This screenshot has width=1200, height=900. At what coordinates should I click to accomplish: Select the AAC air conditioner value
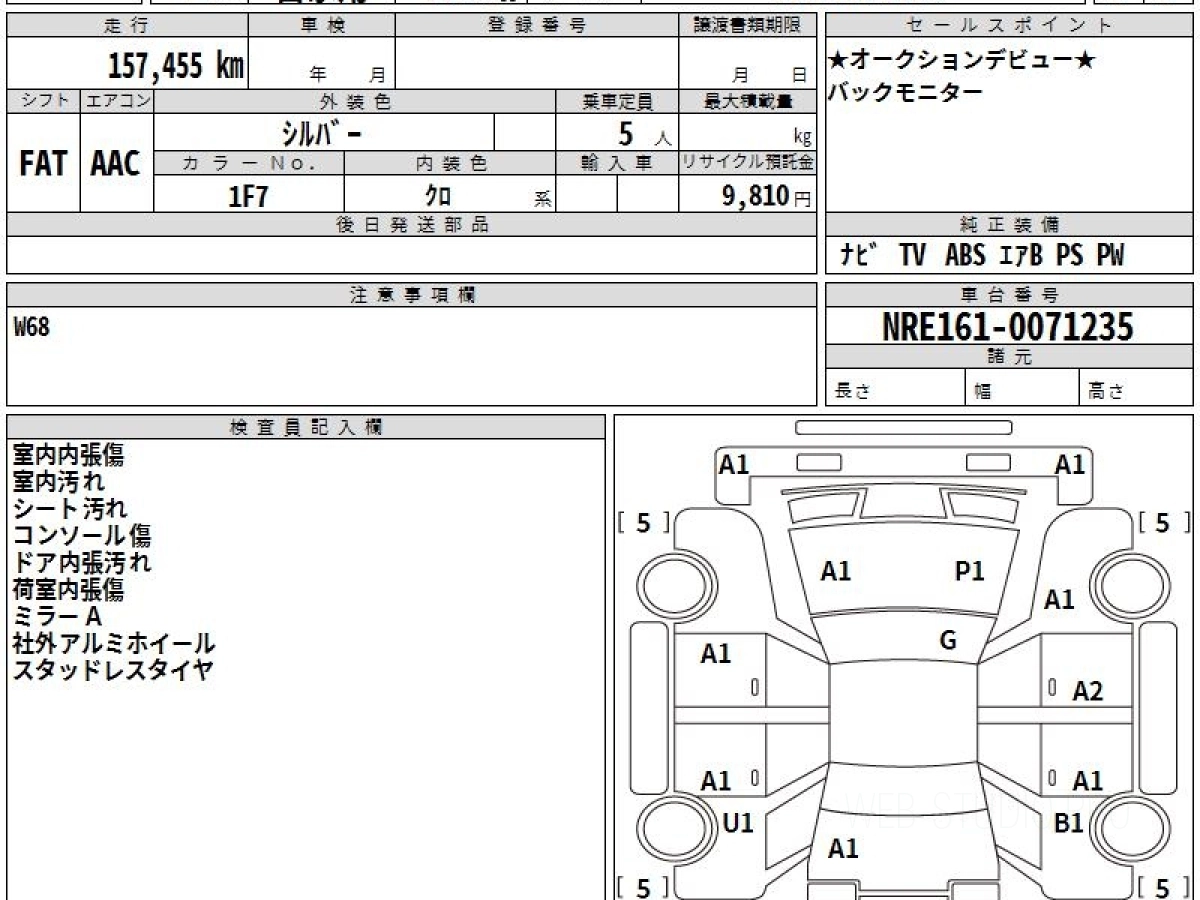click(116, 164)
